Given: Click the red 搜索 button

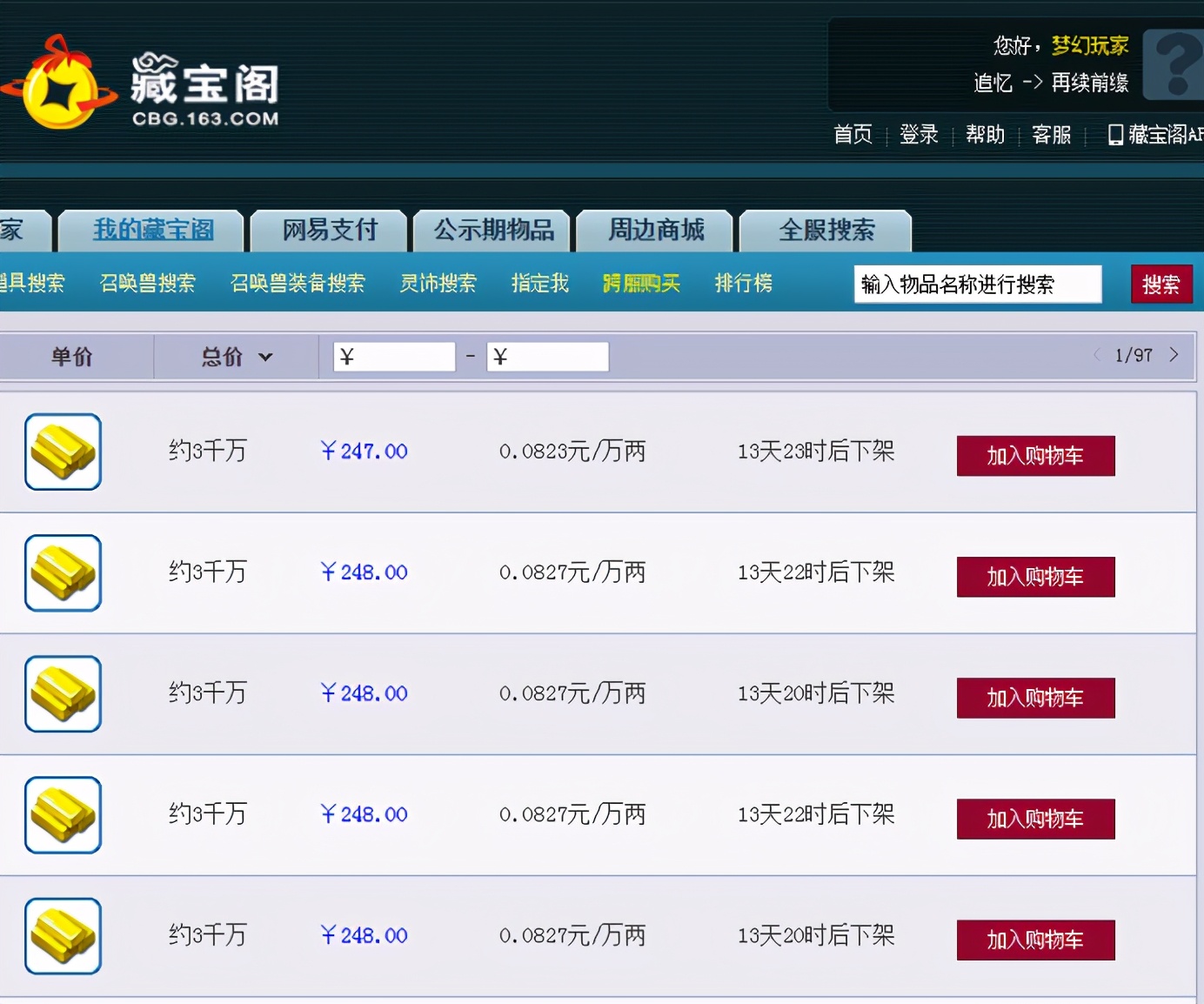Looking at the screenshot, I should [x=1161, y=284].
